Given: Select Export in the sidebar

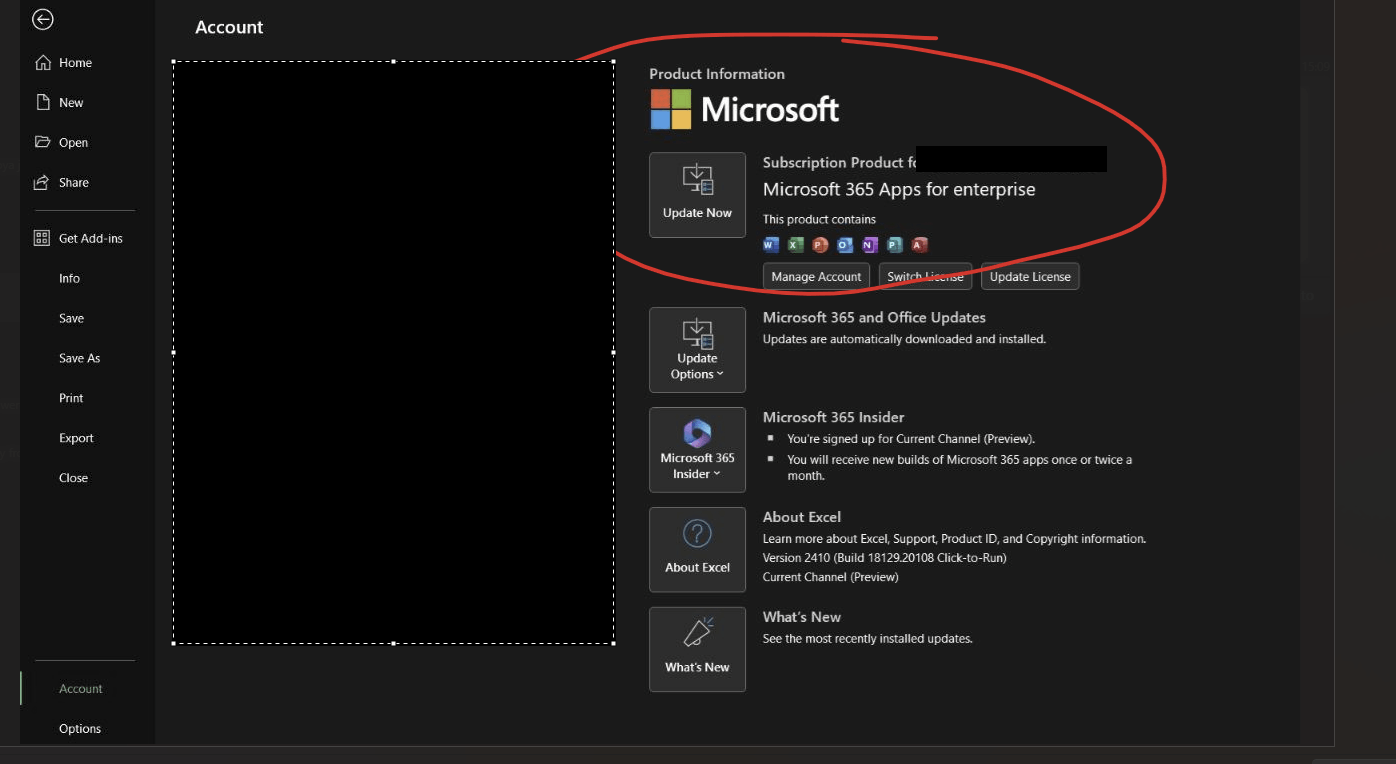Looking at the screenshot, I should coord(77,439).
